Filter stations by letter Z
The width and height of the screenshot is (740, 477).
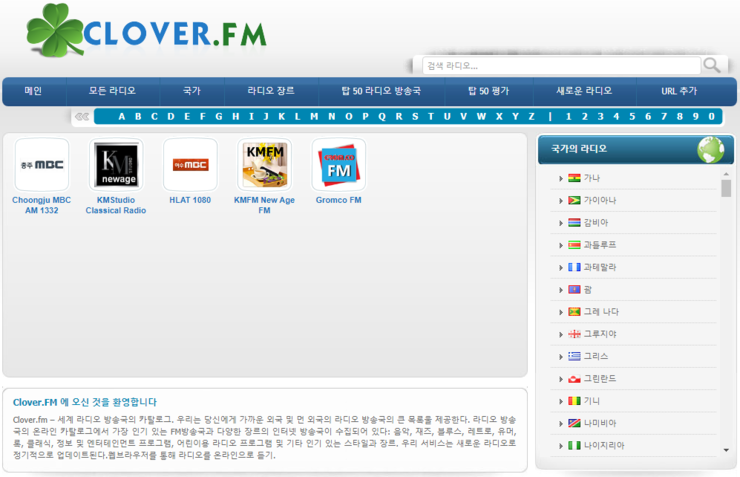tap(531, 117)
